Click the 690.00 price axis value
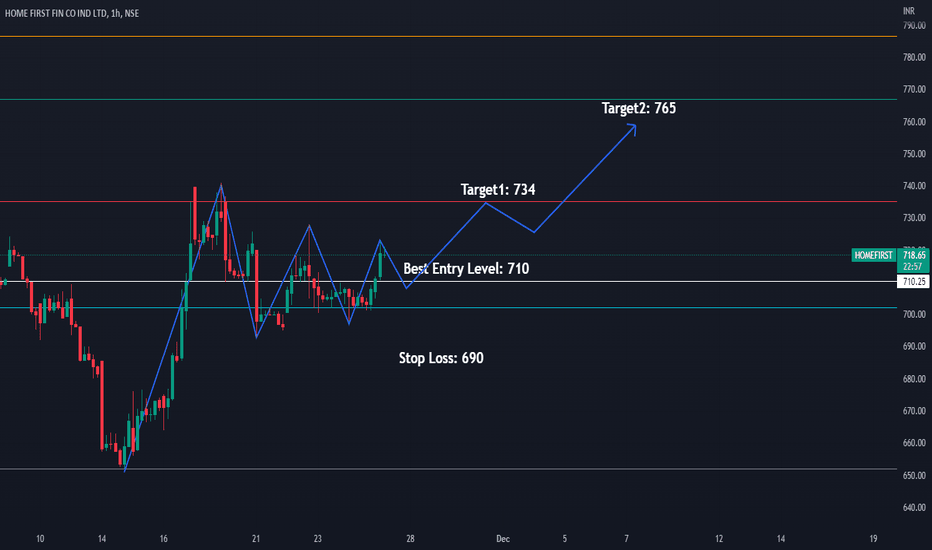 pos(914,347)
